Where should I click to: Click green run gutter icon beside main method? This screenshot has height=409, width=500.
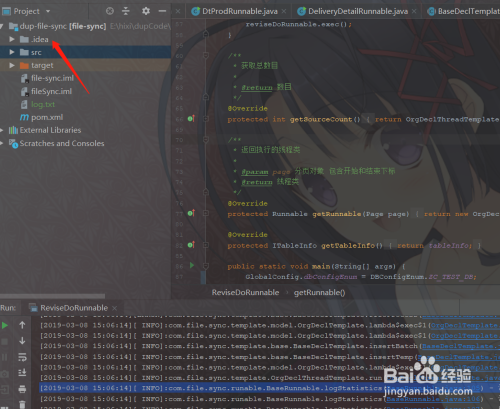pyautogui.click(x=192, y=265)
